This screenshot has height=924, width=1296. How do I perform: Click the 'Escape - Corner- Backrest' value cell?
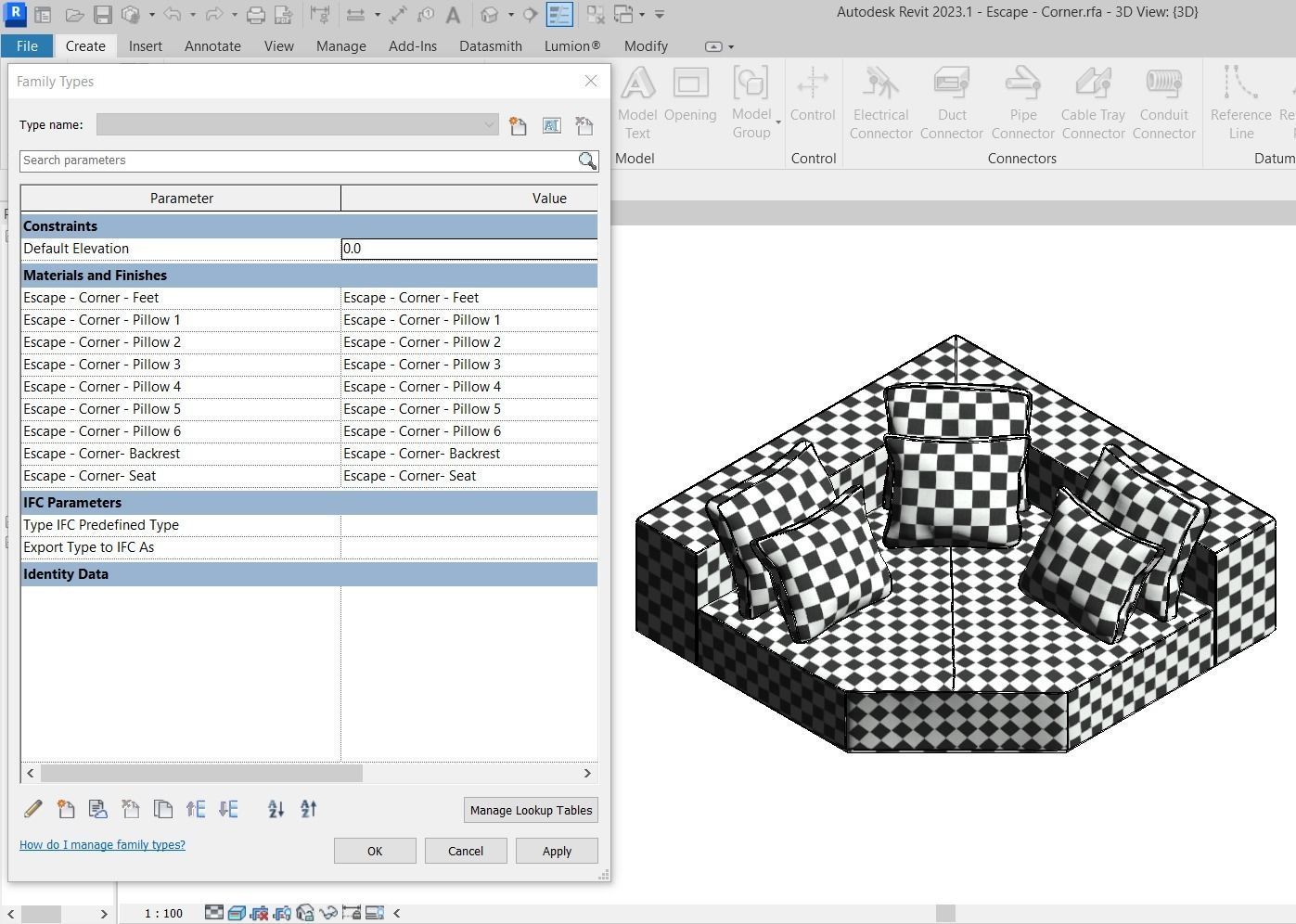[x=469, y=454]
